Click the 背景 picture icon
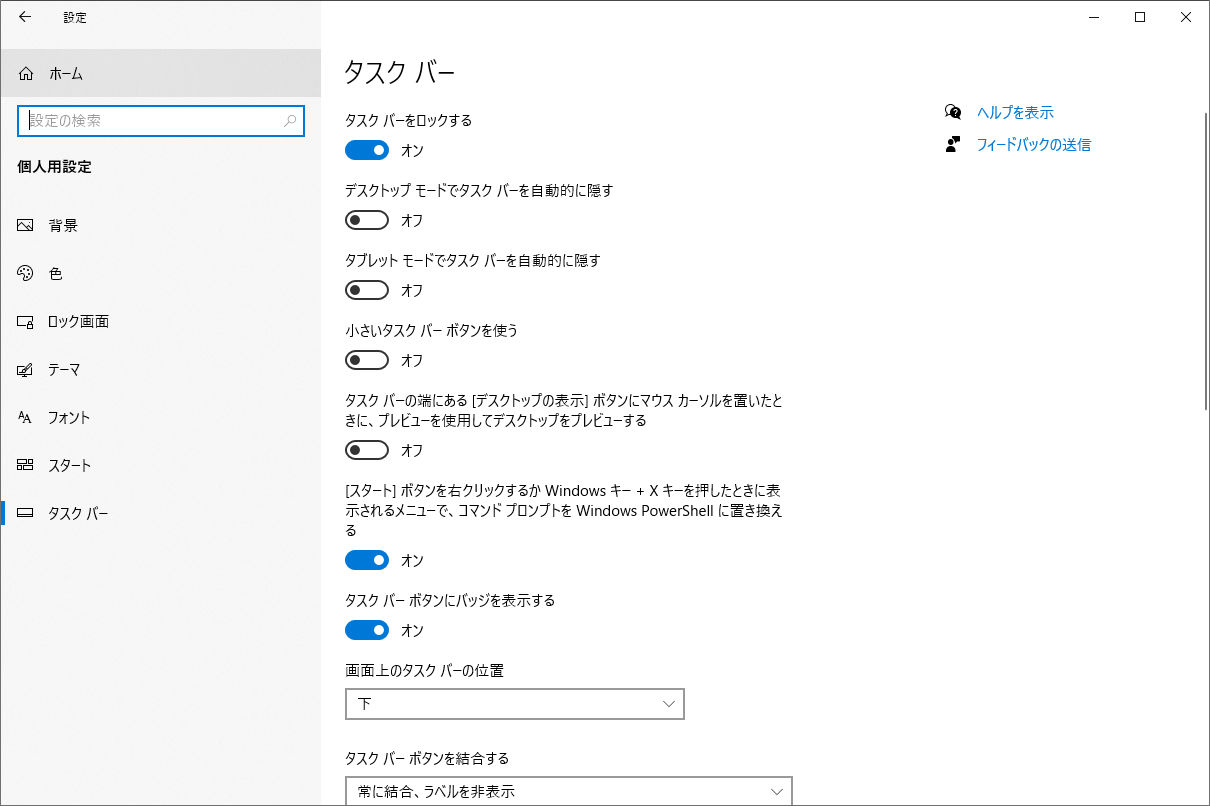This screenshot has width=1210, height=806. coord(26,226)
